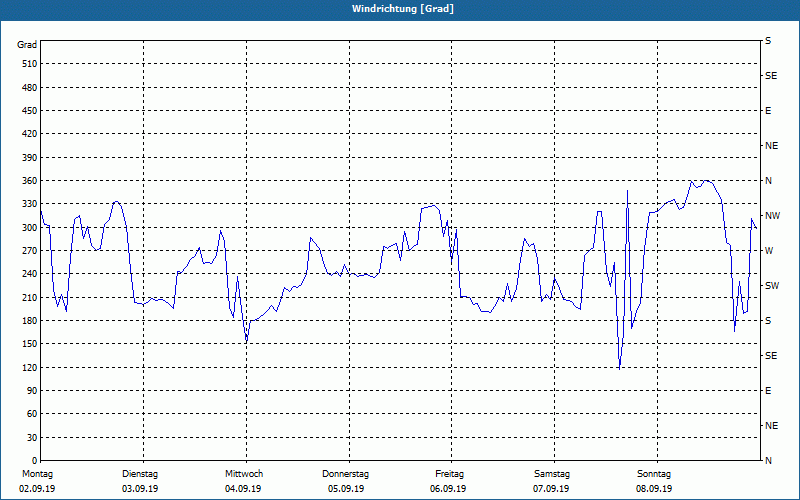Select the 480 value on the left axis
The width and height of the screenshot is (800, 500).
pyautogui.click(x=30, y=87)
